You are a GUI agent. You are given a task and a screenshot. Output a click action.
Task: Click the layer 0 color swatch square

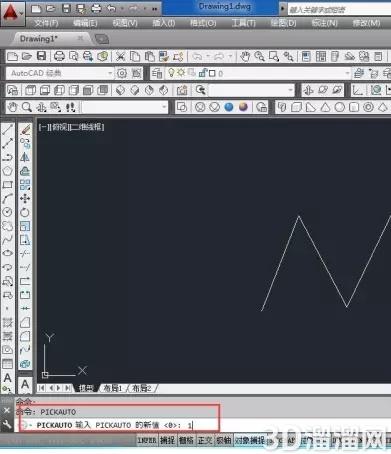click(212, 73)
